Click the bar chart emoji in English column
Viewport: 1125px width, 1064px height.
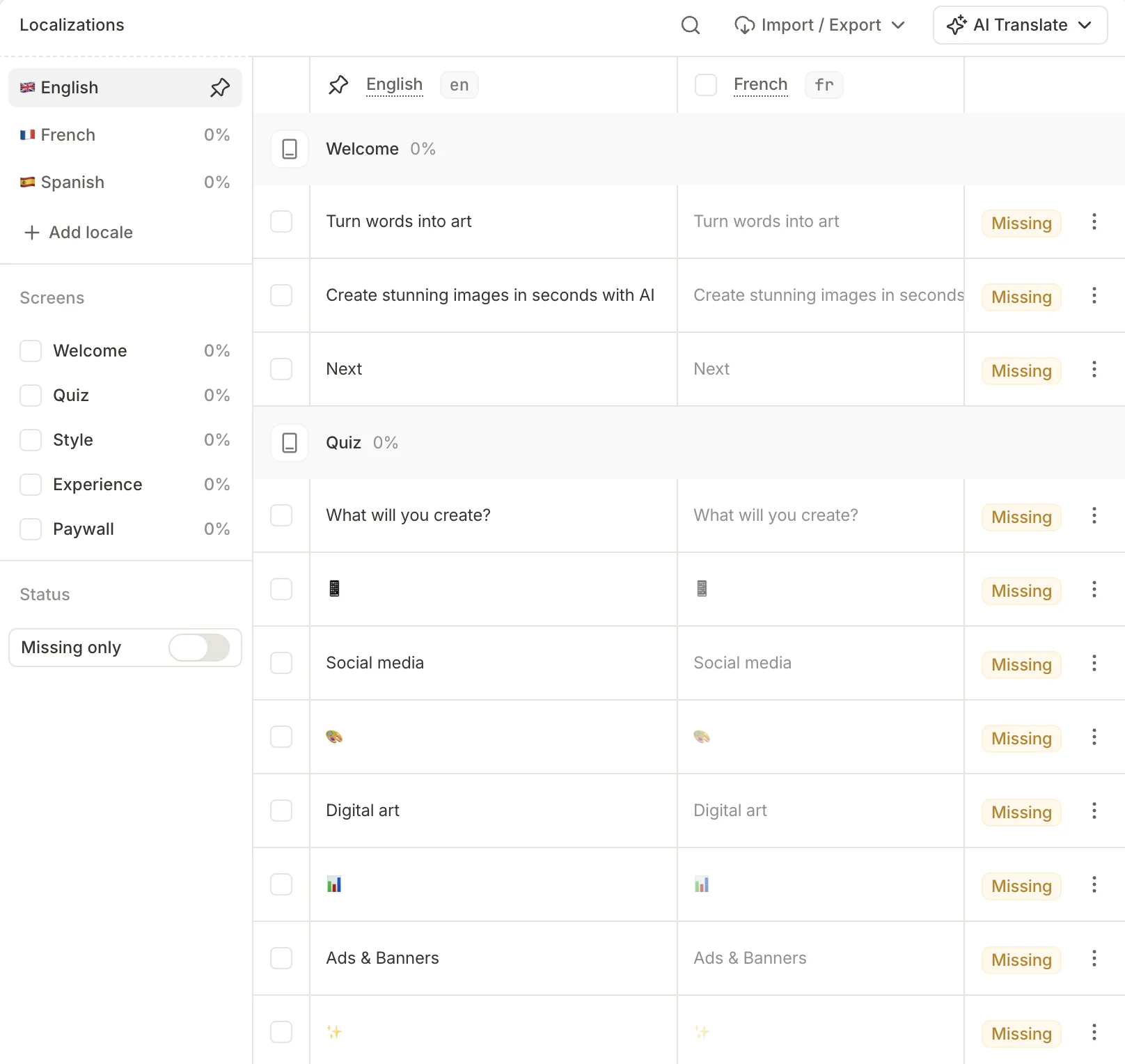(x=334, y=884)
